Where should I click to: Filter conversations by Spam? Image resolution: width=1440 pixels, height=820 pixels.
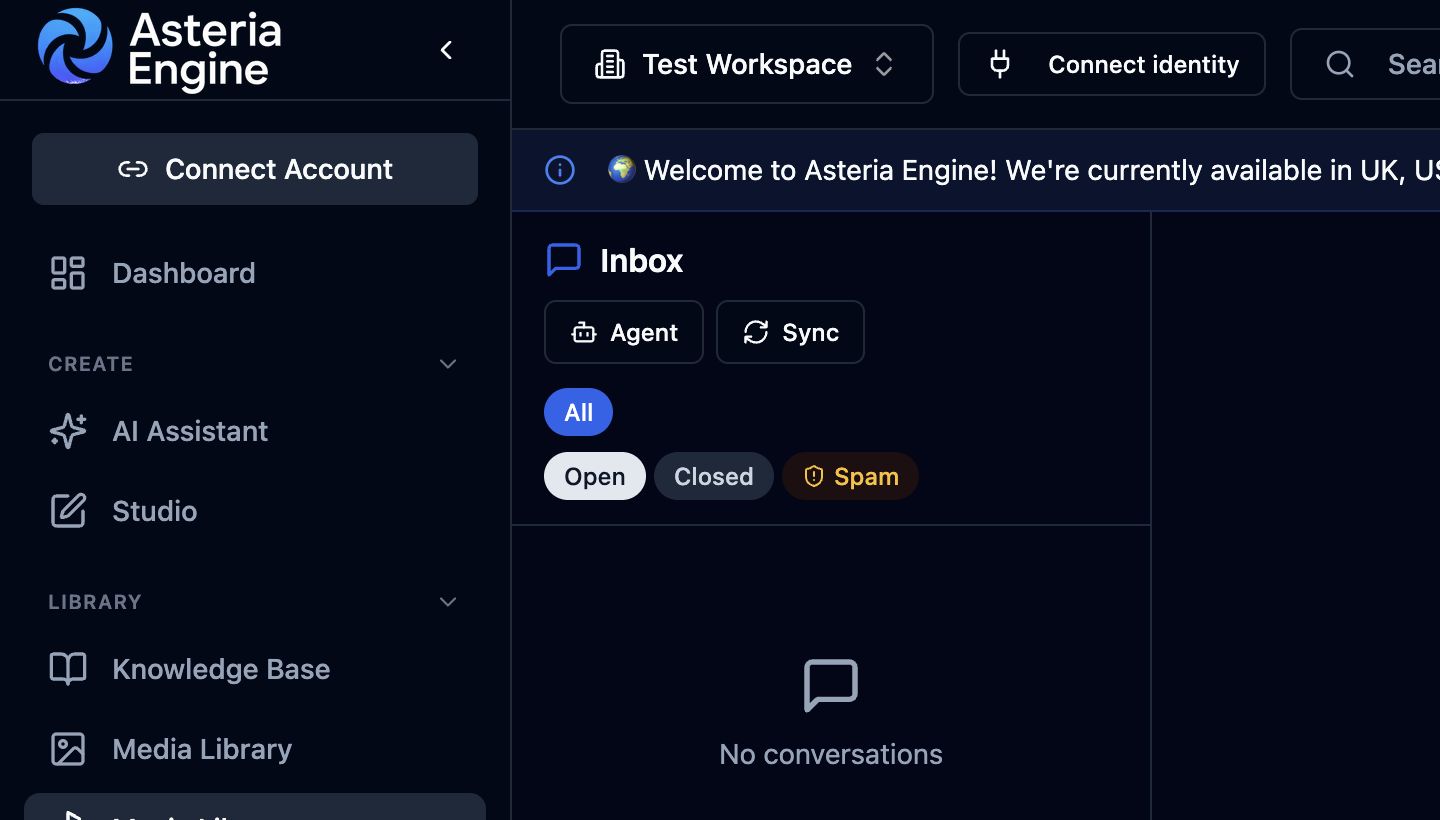(x=850, y=476)
